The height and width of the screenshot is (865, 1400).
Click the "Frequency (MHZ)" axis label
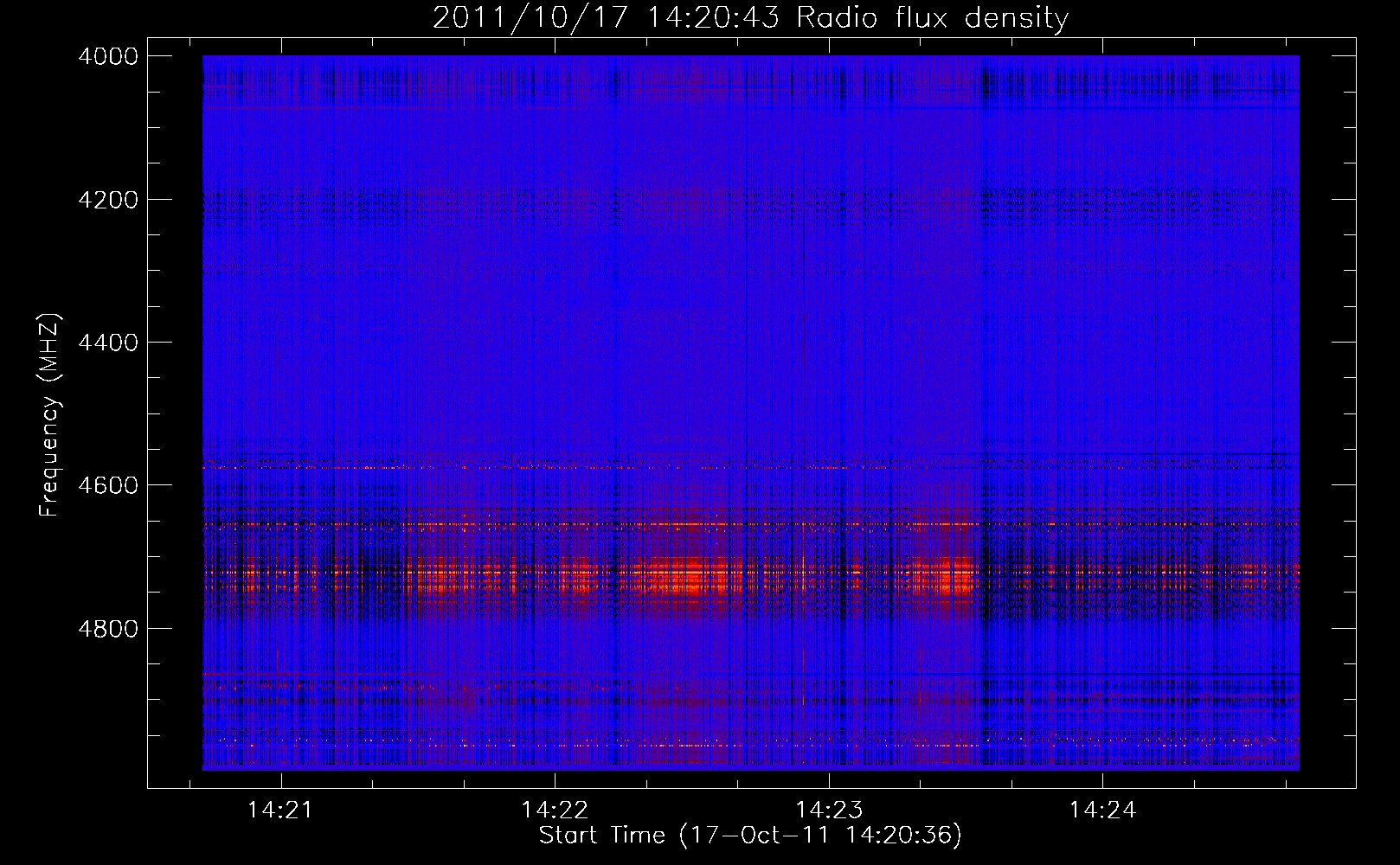coord(49,416)
